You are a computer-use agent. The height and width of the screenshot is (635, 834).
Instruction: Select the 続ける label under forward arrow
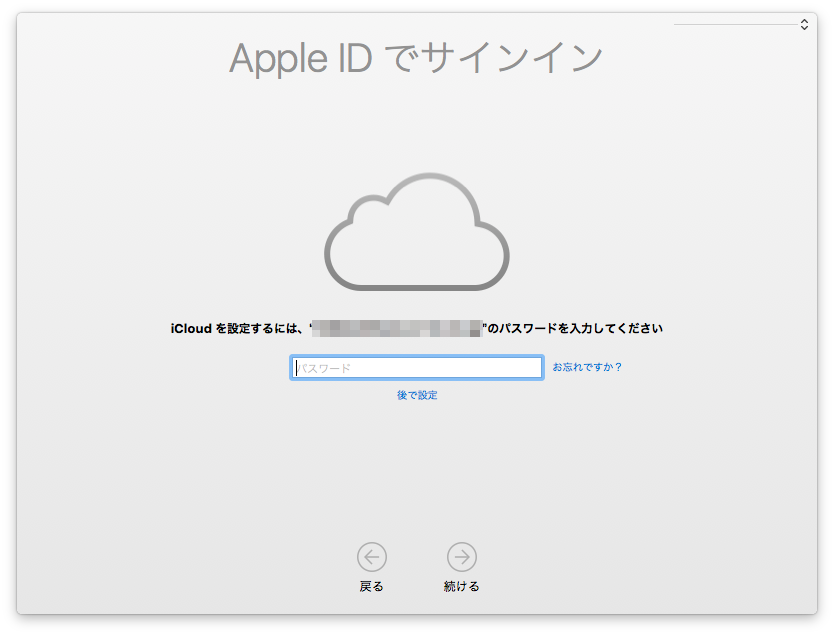point(462,586)
